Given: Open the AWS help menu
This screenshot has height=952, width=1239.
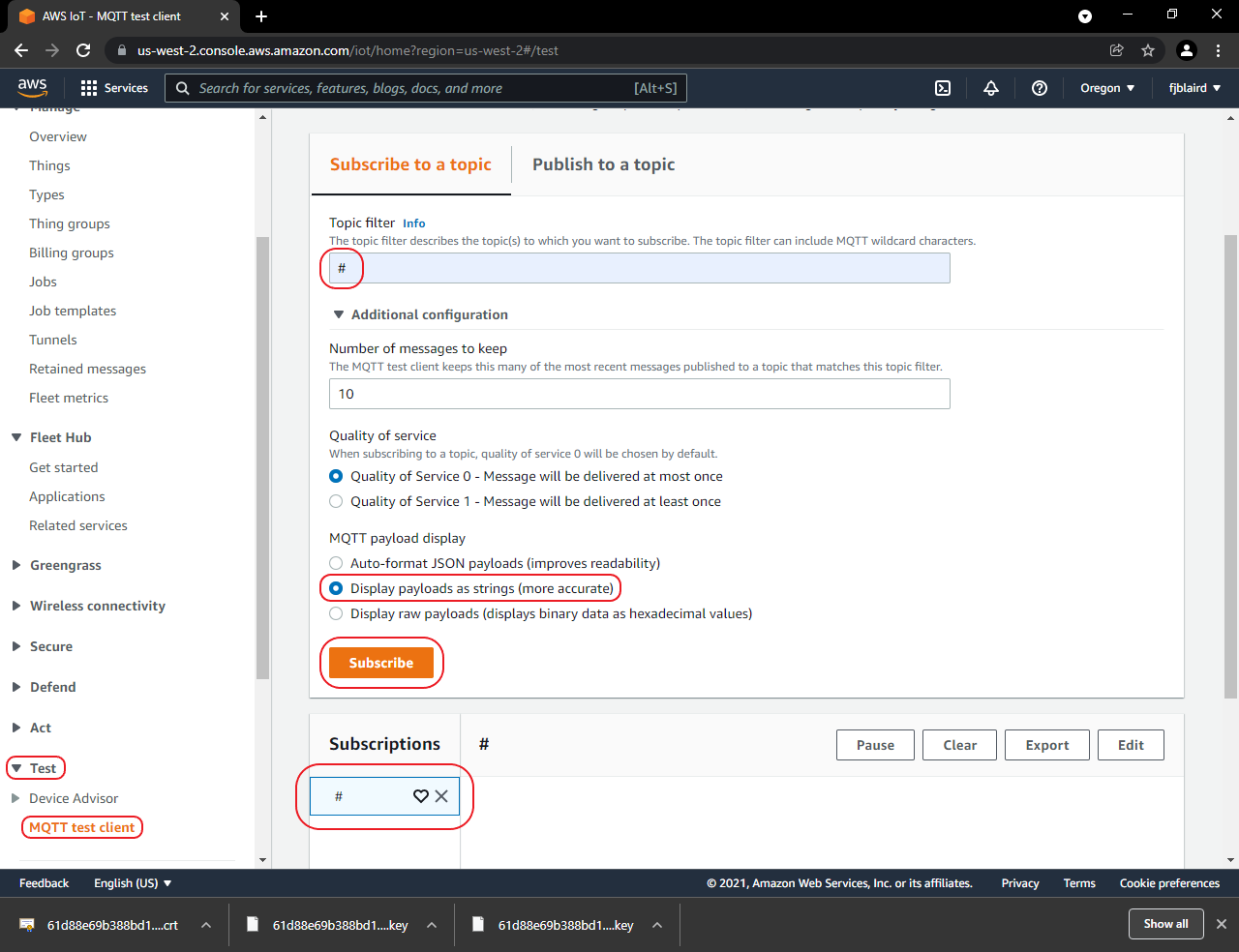Looking at the screenshot, I should click(x=1039, y=88).
